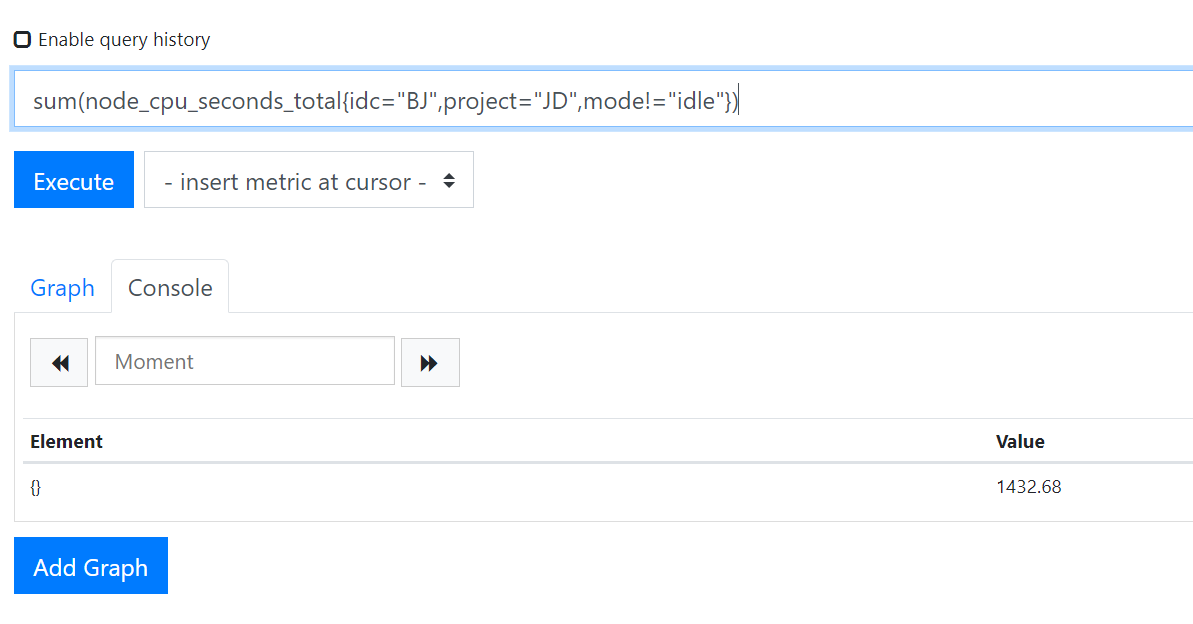Viewport: 1193px width, 624px height.
Task: Click the mode!="idle" matcher in the query
Action: [653, 100]
